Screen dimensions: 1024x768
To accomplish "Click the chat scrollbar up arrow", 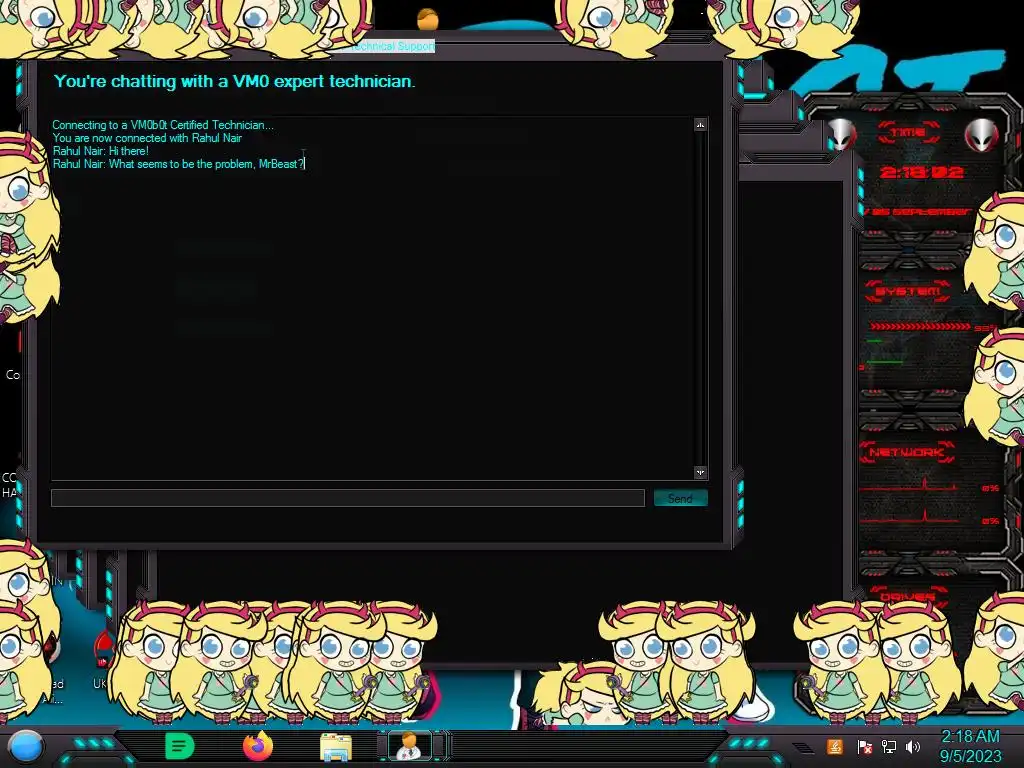I will pyautogui.click(x=700, y=125).
